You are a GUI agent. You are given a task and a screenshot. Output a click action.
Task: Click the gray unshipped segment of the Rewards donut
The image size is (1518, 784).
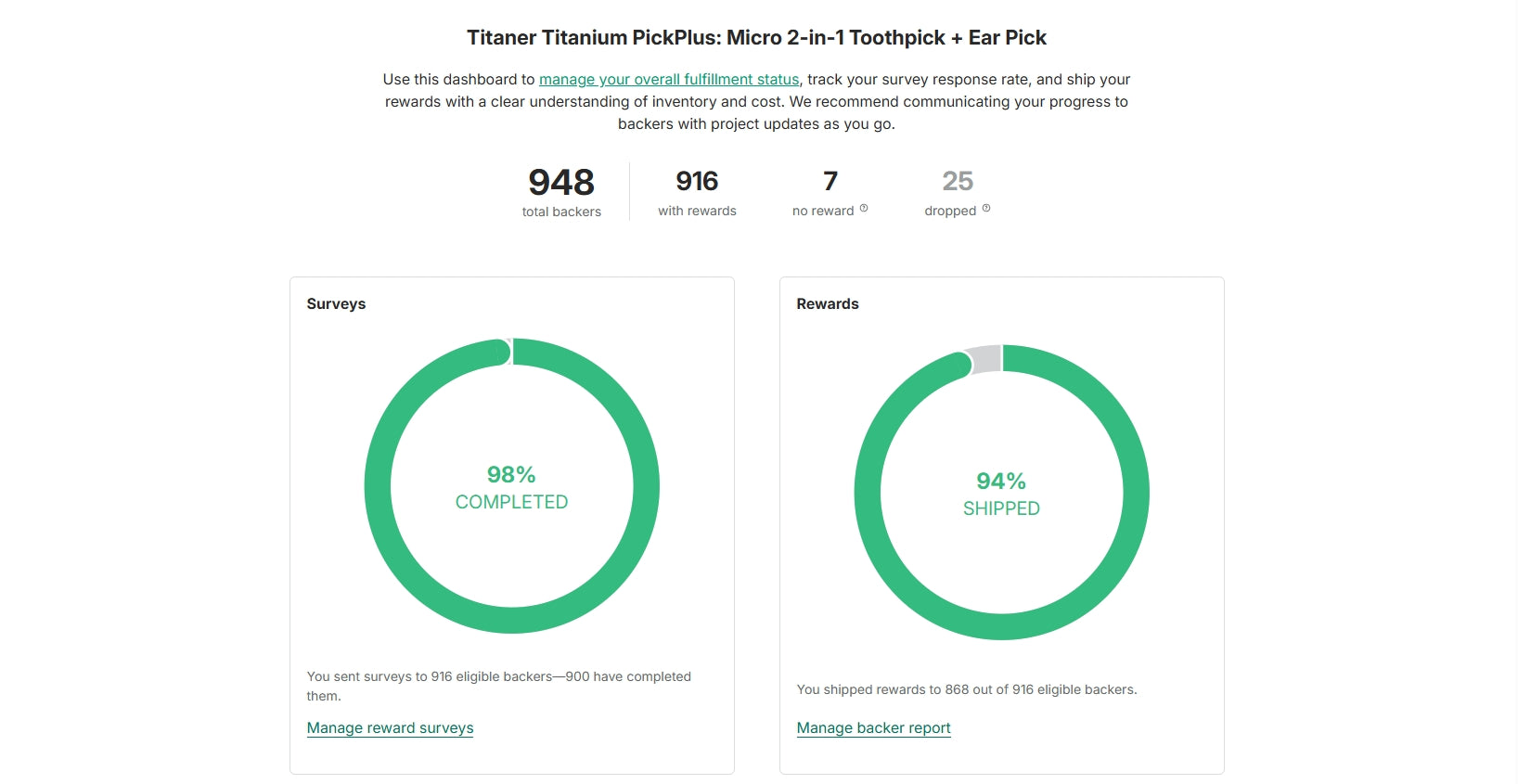pos(985,359)
